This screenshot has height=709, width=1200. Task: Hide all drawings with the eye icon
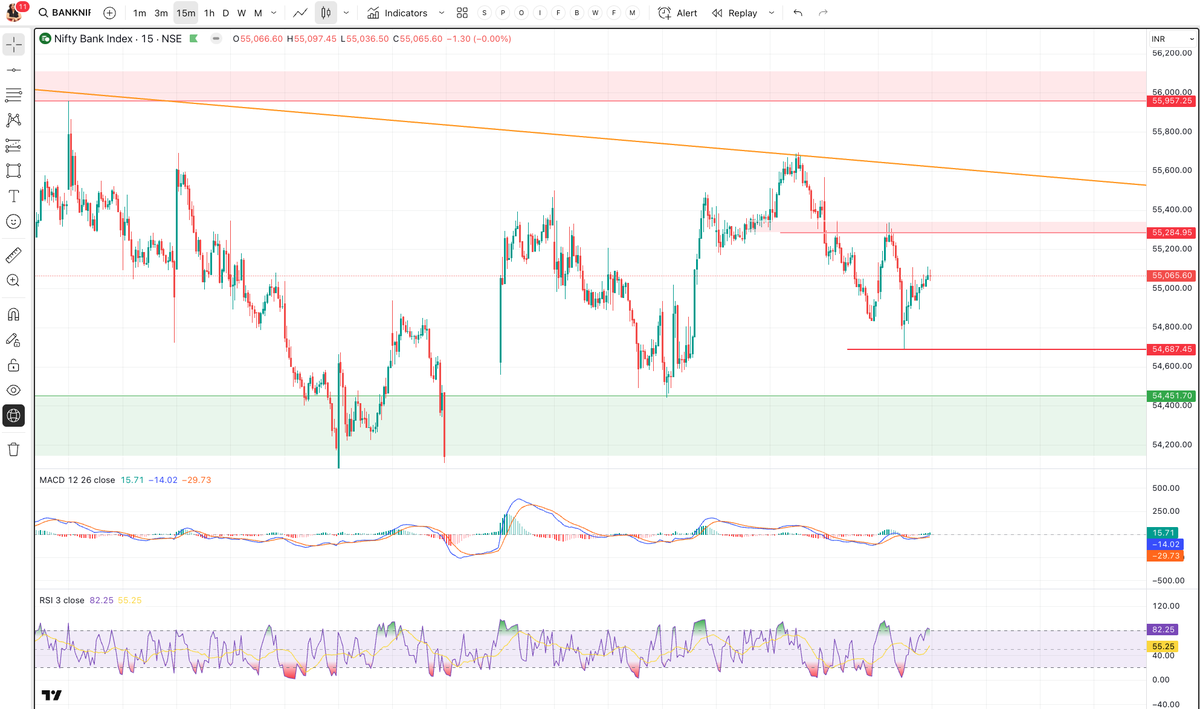(x=14, y=390)
